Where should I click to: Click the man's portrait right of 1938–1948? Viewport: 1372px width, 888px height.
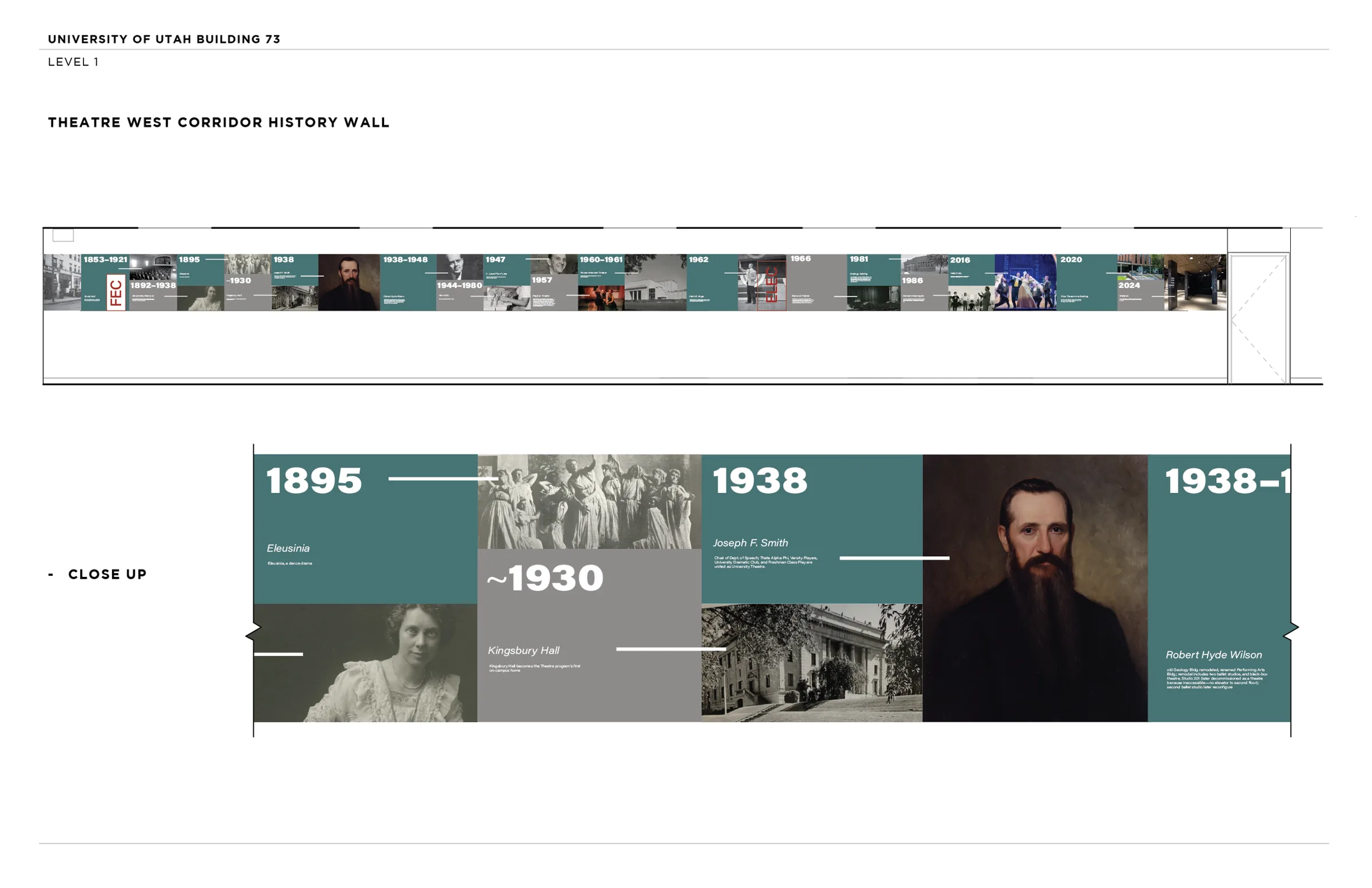(460, 267)
